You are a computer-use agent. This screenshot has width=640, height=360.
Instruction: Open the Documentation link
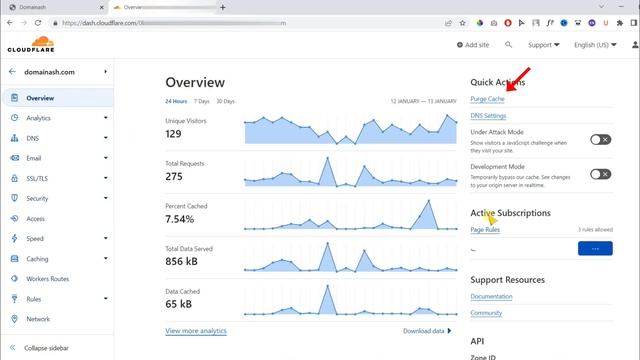[x=491, y=296]
